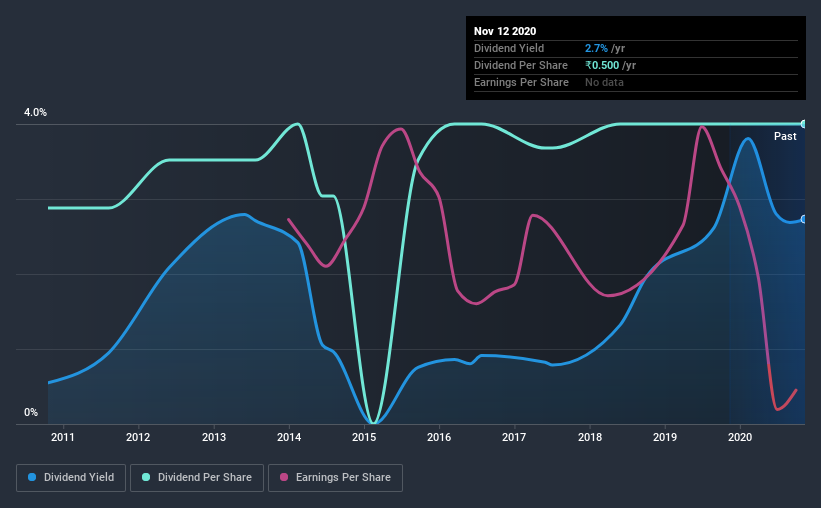This screenshot has width=821, height=508.
Task: Select the 2014 x-axis year label
Action: coord(289,437)
